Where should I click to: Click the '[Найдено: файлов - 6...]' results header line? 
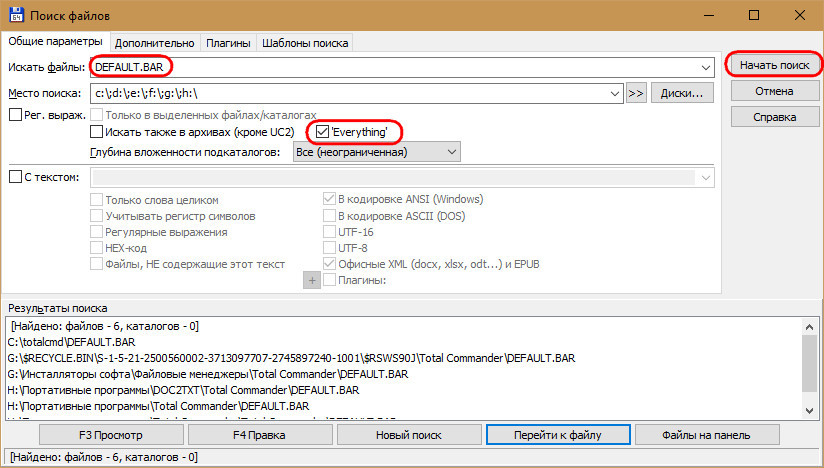tap(105, 326)
